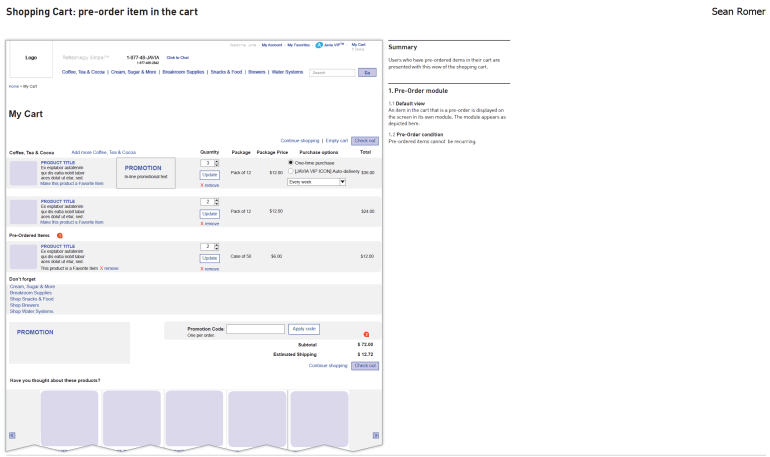Click the right carousel arrow icon
This screenshot has width=770, height=457.
tap(376, 435)
